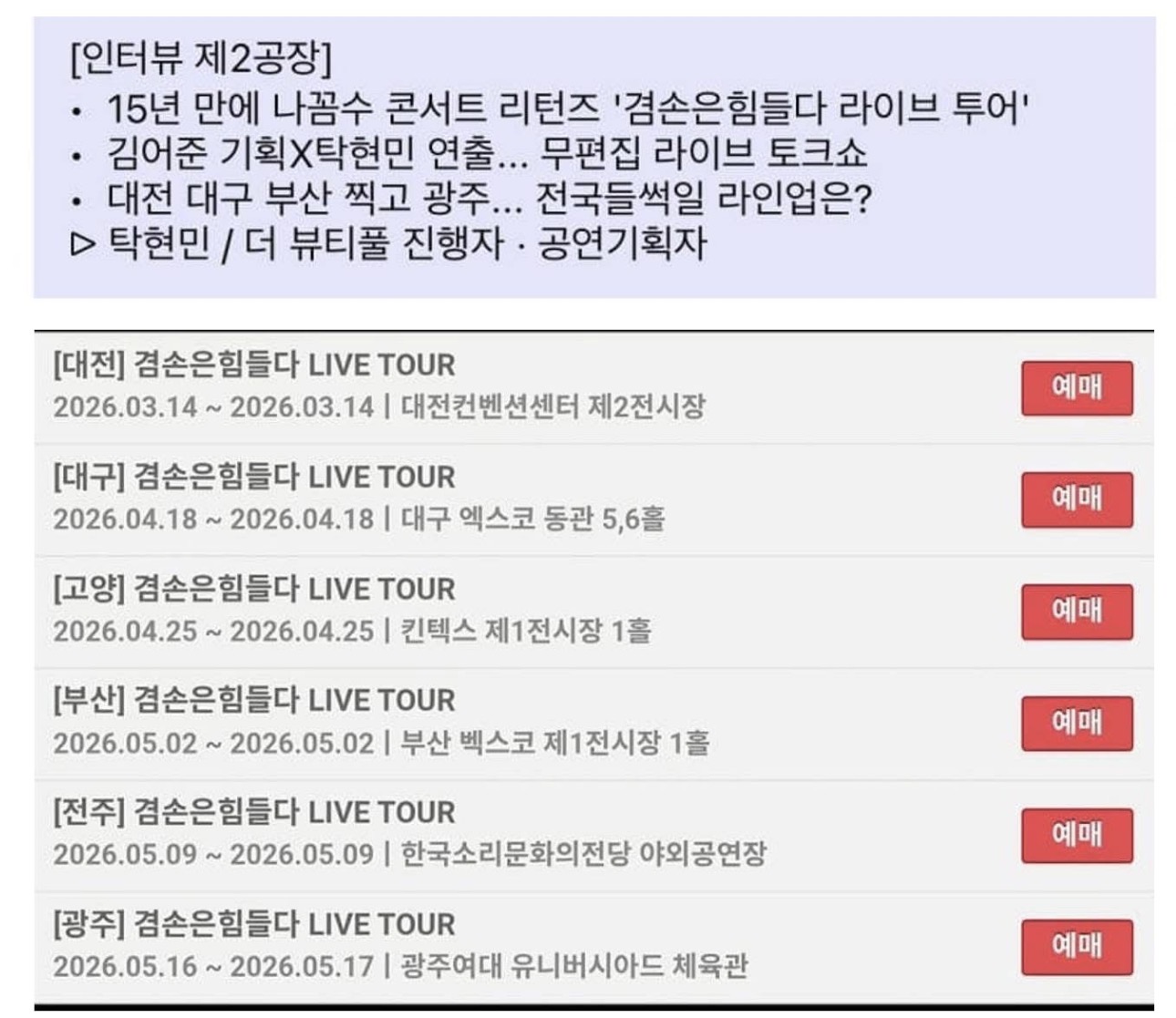1176x1018 pixels.
Task: Open [대구] 겸손은힘들다 LIVE TOUR title
Action: click(253, 477)
